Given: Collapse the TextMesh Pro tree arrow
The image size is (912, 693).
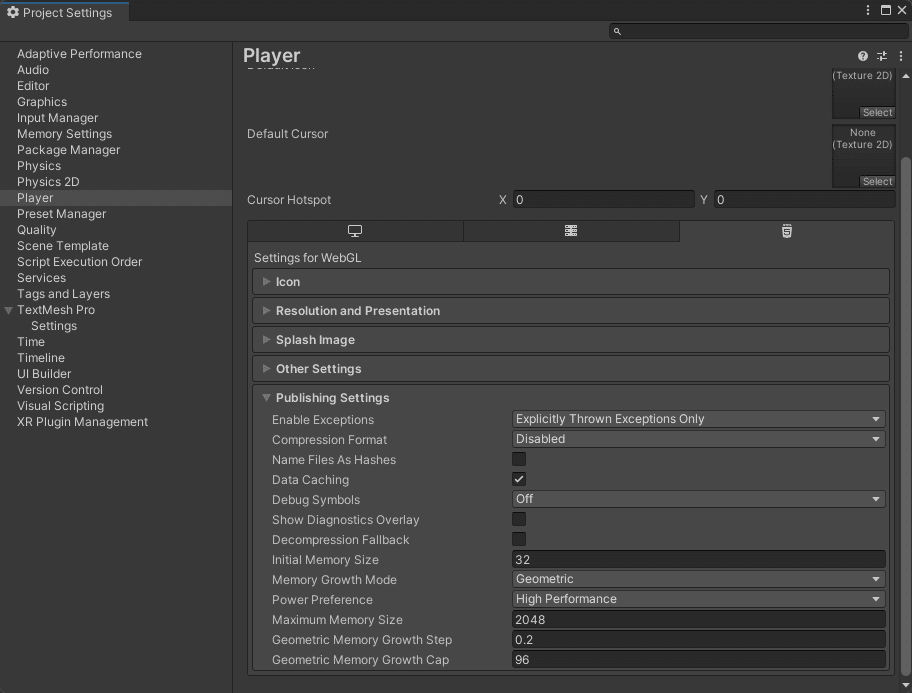Looking at the screenshot, I should (x=8, y=310).
